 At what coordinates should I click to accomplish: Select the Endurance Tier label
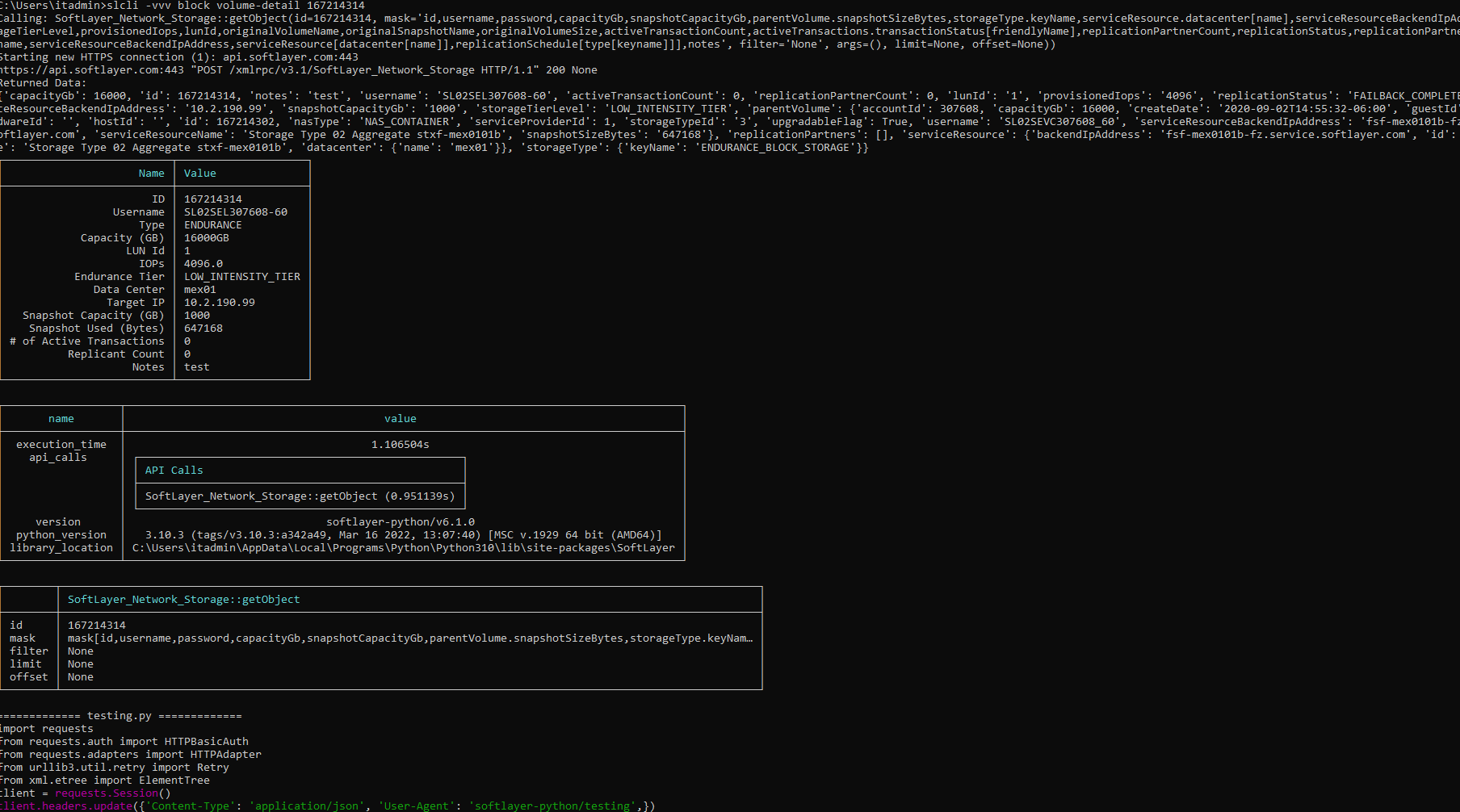point(120,277)
